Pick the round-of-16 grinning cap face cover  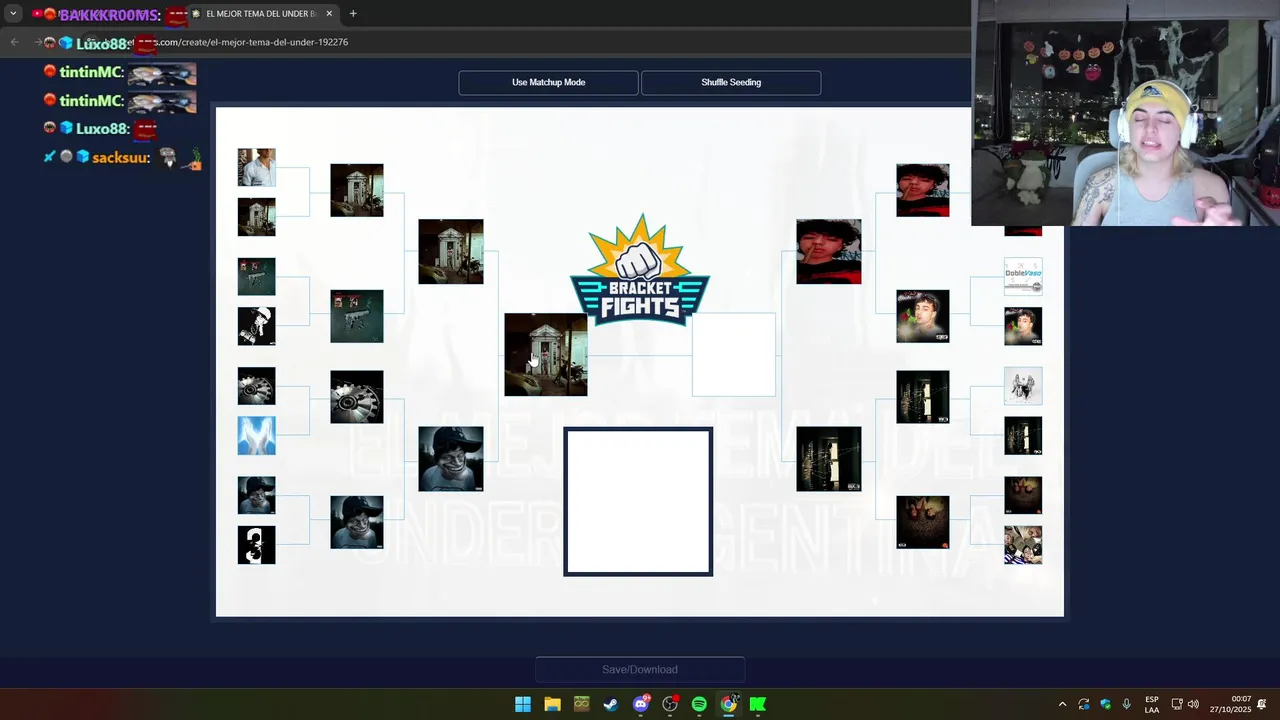[256, 495]
